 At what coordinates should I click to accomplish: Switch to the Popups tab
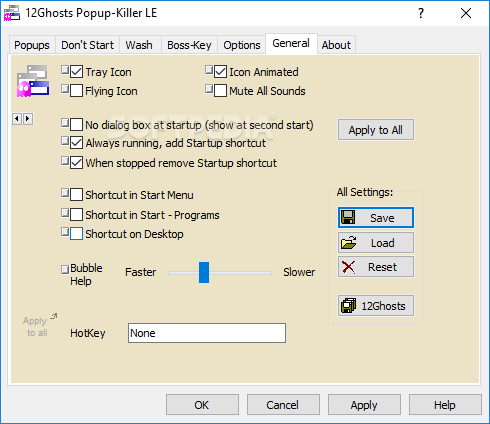coord(32,45)
